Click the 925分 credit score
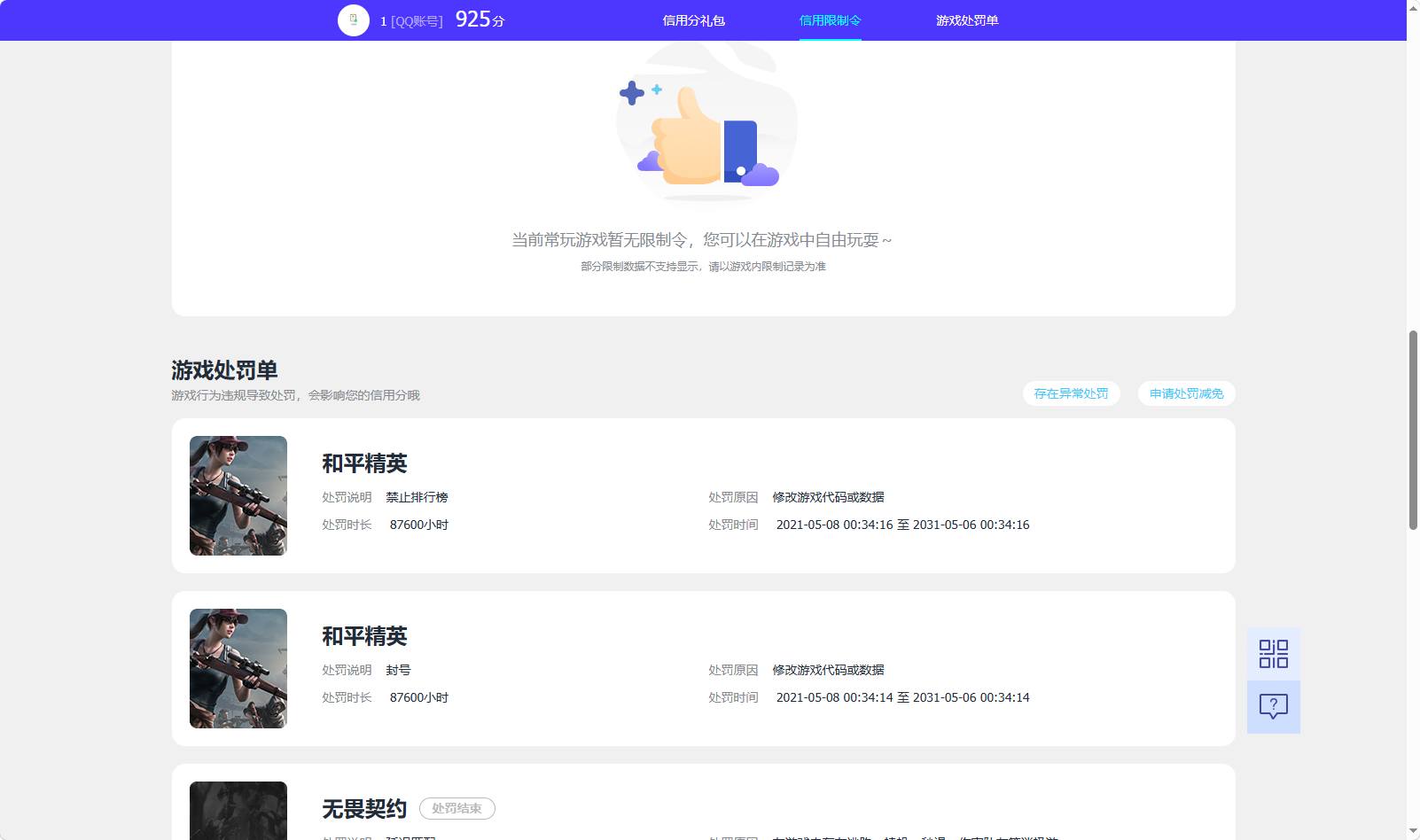 click(480, 19)
